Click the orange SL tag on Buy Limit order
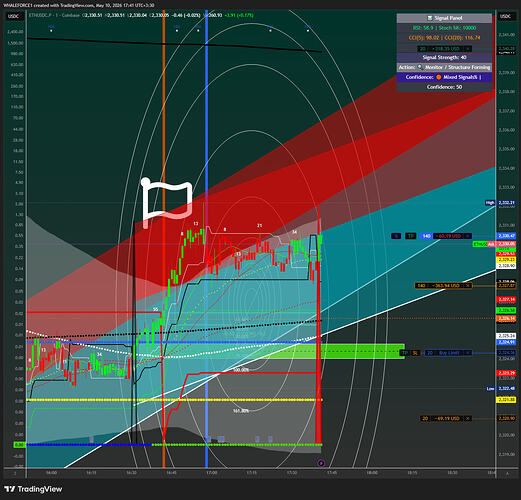The height and width of the screenshot is (500, 521). click(415, 353)
